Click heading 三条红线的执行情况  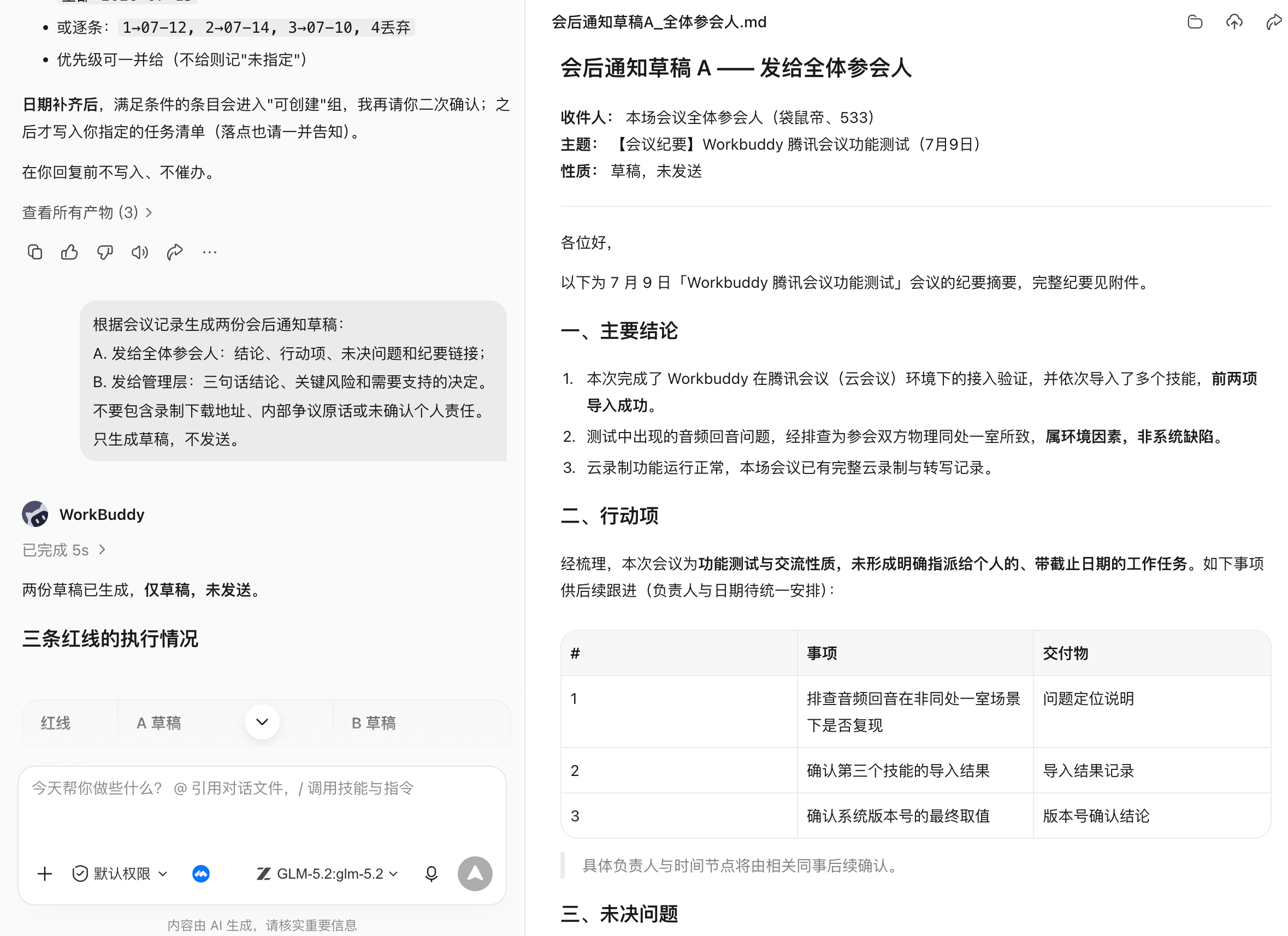pyautogui.click(x=110, y=638)
